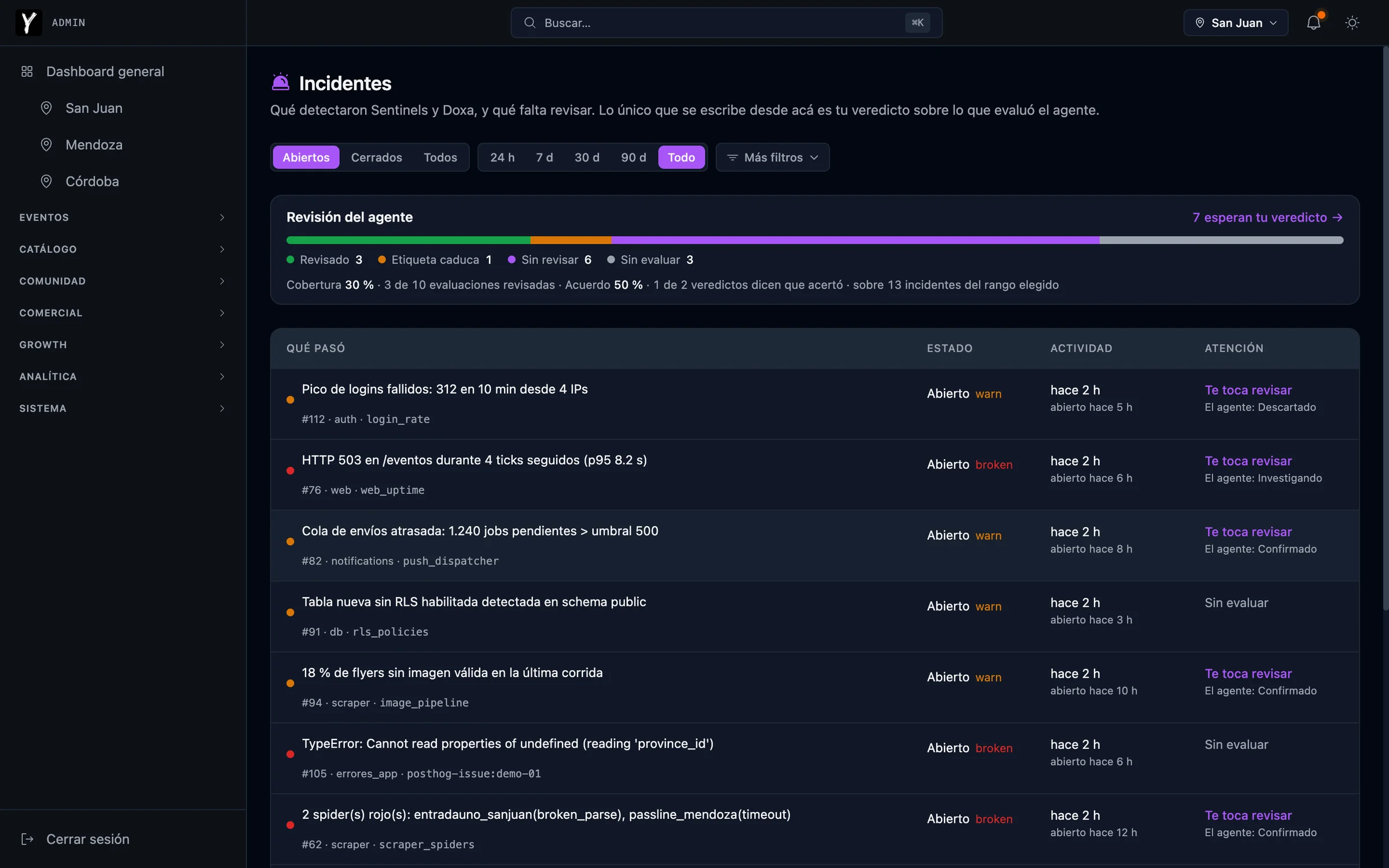Click the Y logo in the sidebar header
The image size is (1389, 868).
[28, 23]
